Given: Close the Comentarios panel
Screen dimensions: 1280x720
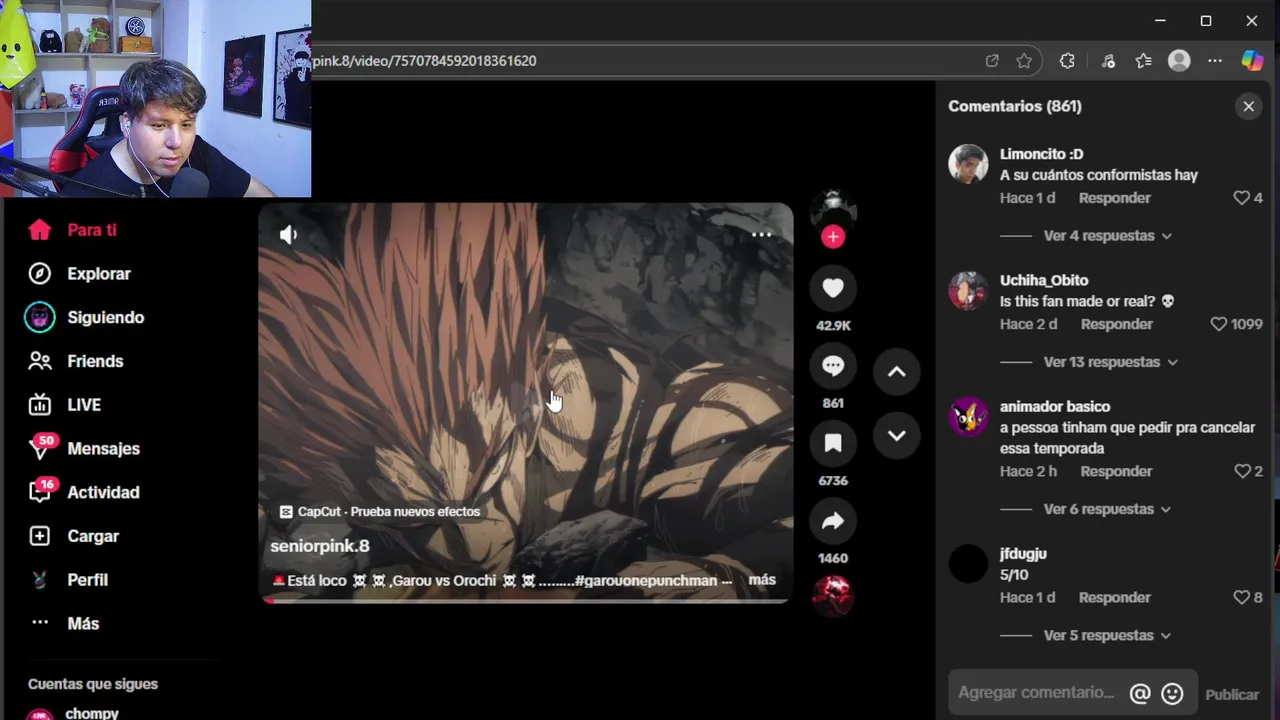Looking at the screenshot, I should (1248, 106).
